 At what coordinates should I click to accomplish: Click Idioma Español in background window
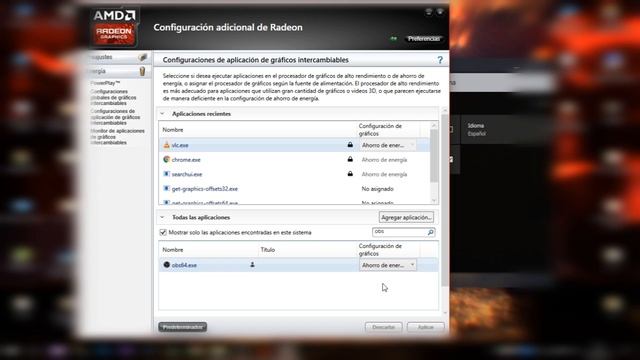pyautogui.click(x=476, y=129)
